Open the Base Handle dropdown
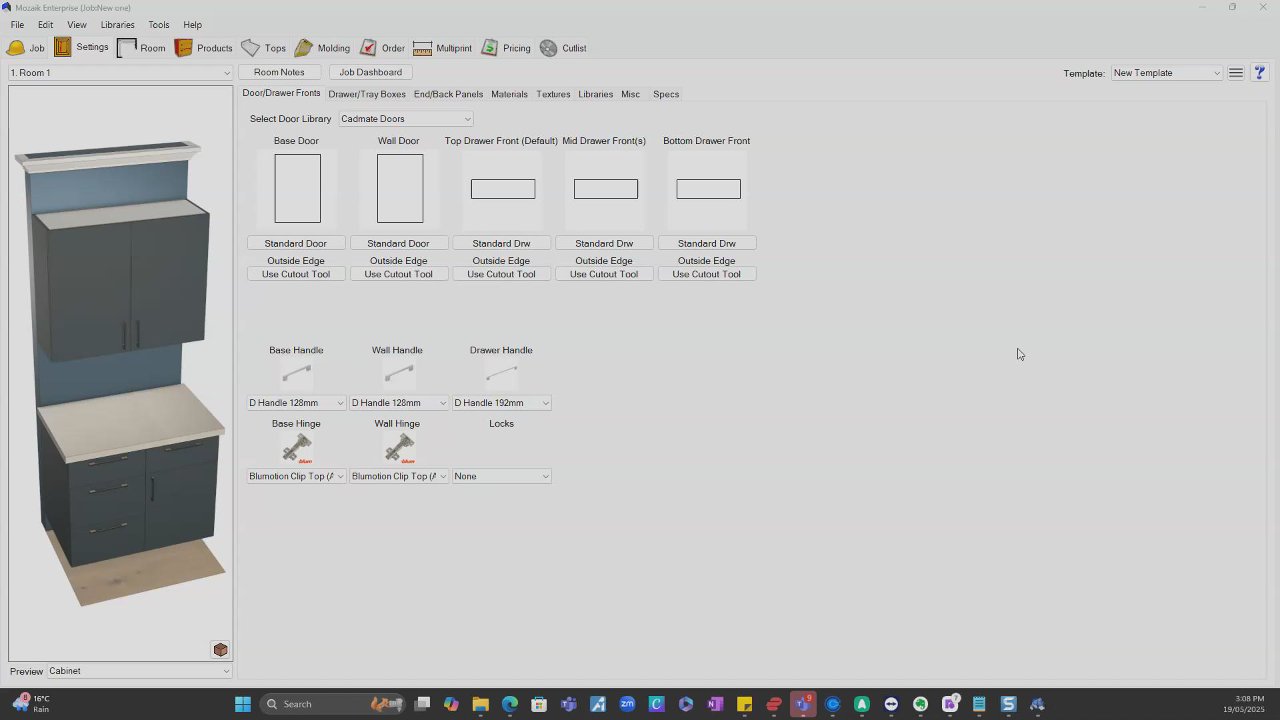This screenshot has width=1280, height=720. pyautogui.click(x=296, y=403)
